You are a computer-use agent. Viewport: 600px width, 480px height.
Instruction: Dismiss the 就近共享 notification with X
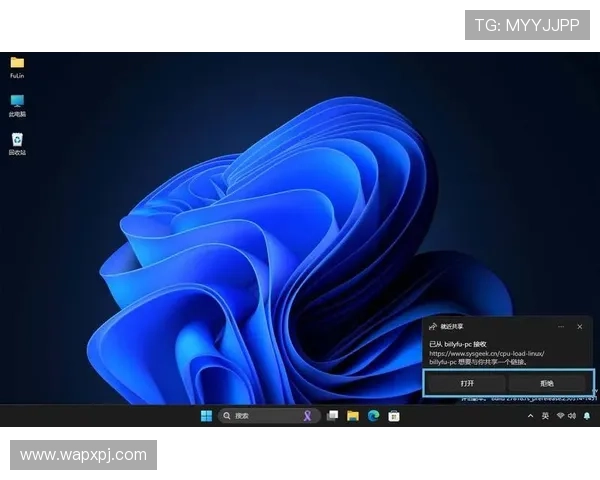pyautogui.click(x=580, y=326)
